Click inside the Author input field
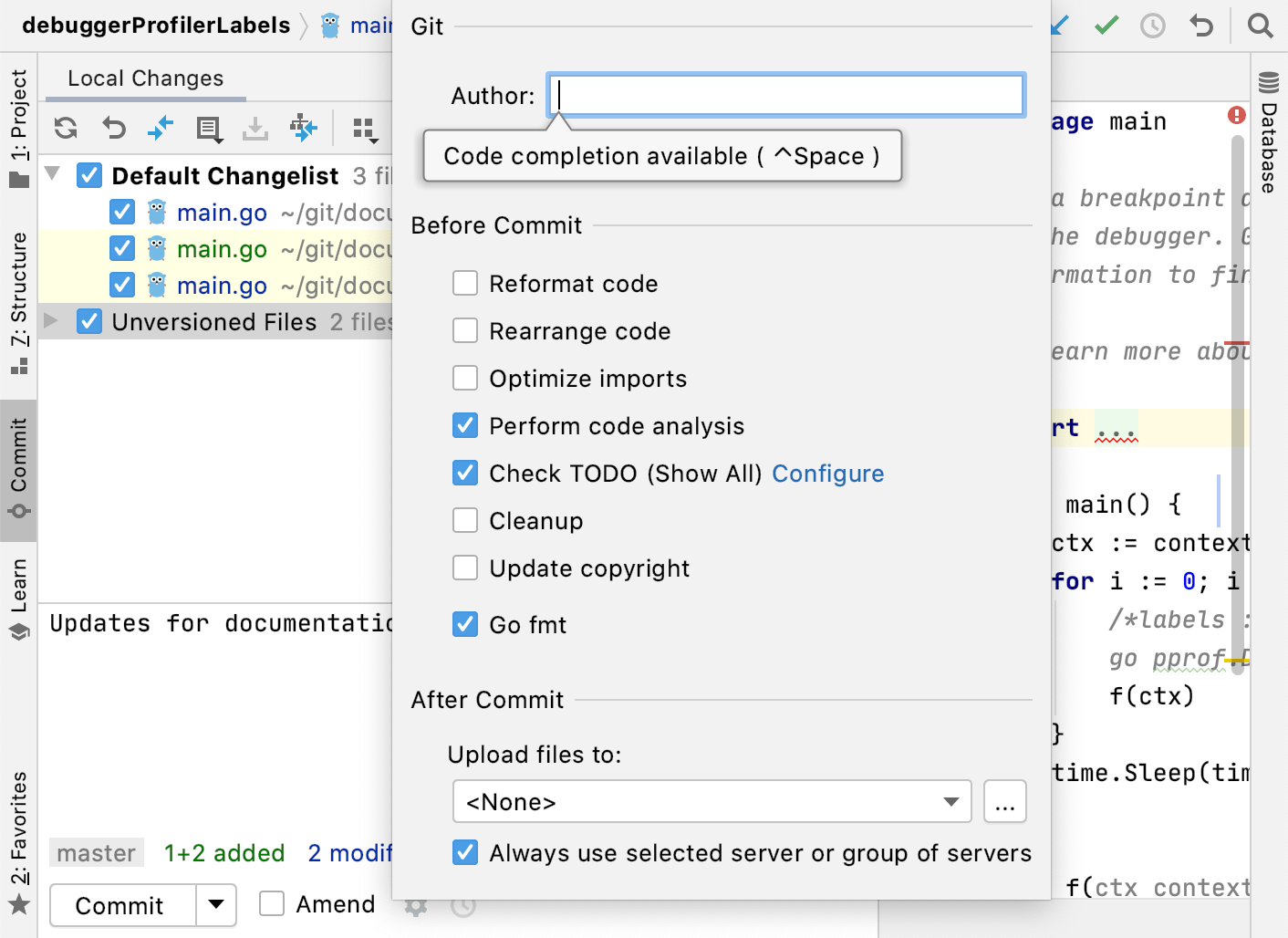Screen dimensions: 1288x938 (784, 94)
